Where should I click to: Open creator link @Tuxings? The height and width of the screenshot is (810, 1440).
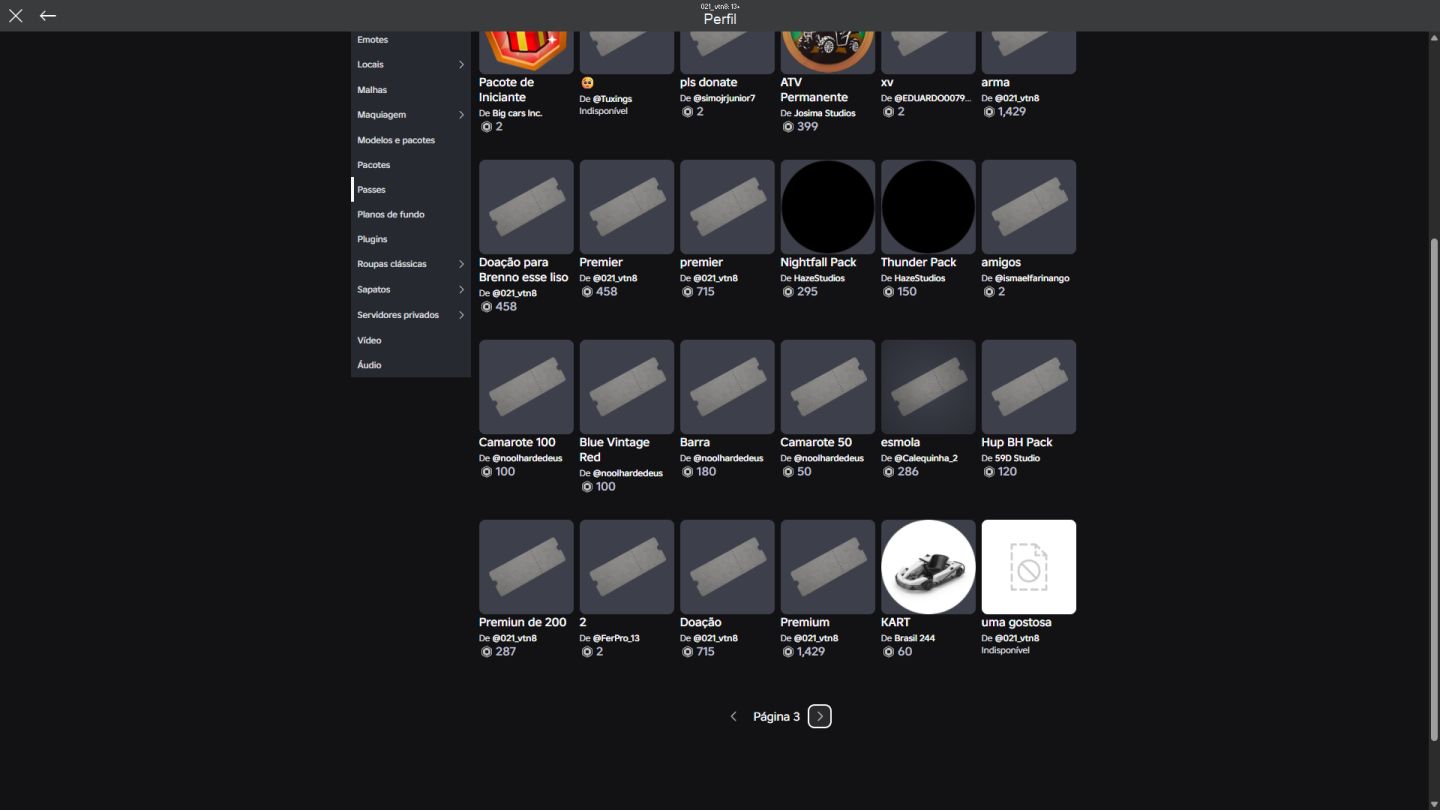point(612,99)
